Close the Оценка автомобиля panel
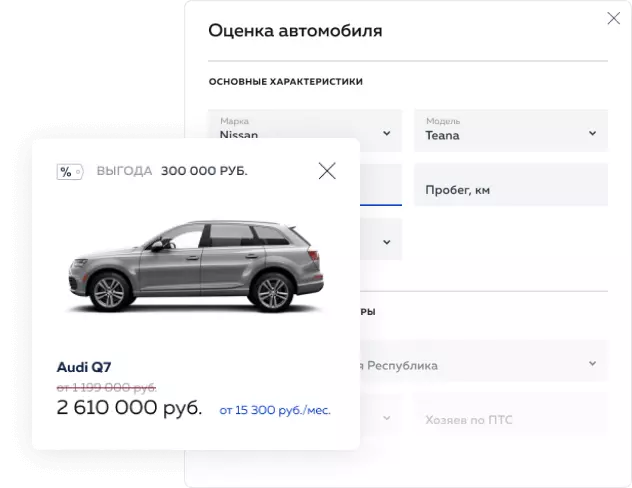This screenshot has width=632, height=488. tap(613, 18)
